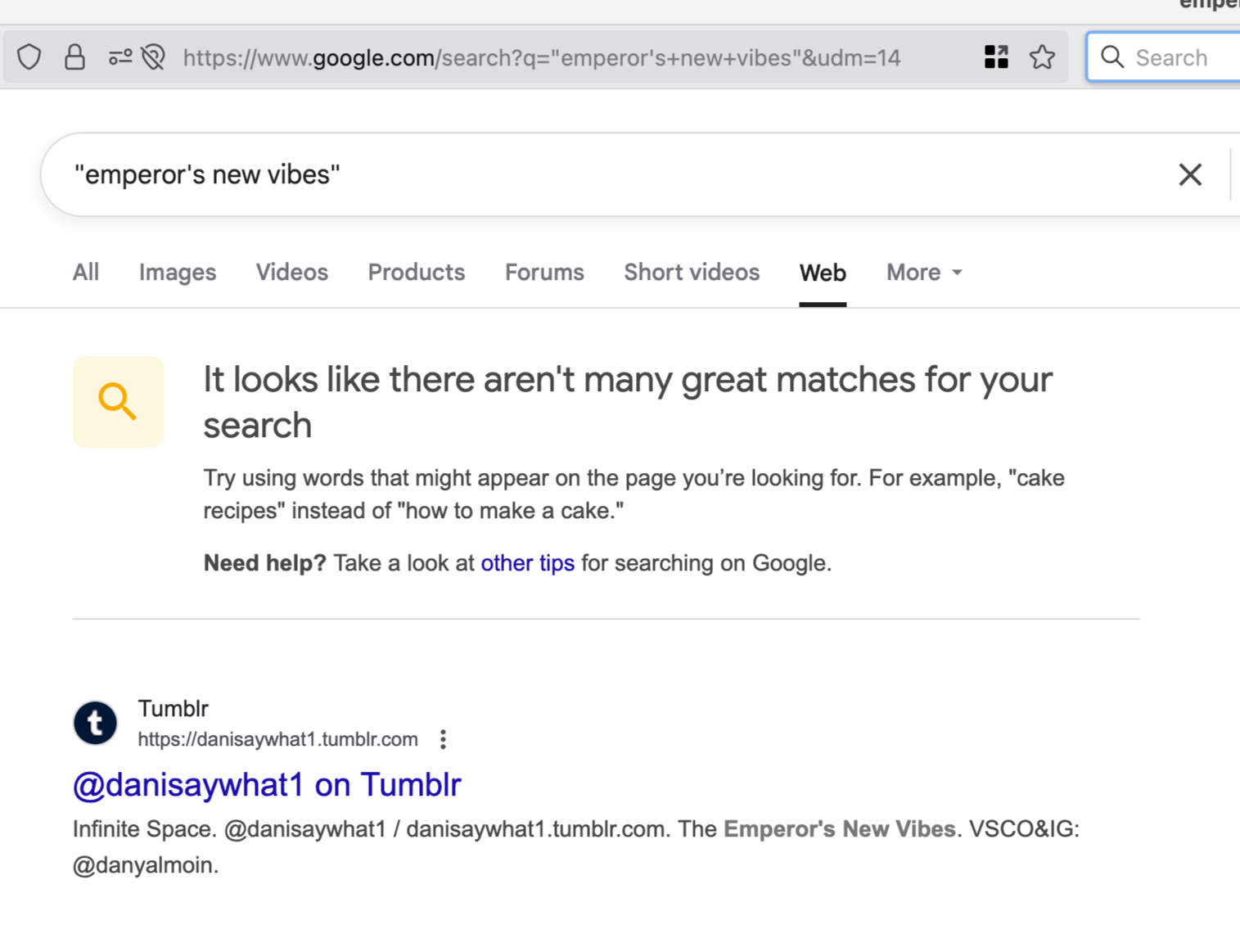Open the @danisaywhat1 on Tumblr result
The height and width of the screenshot is (952, 1240).
pyautogui.click(x=267, y=785)
